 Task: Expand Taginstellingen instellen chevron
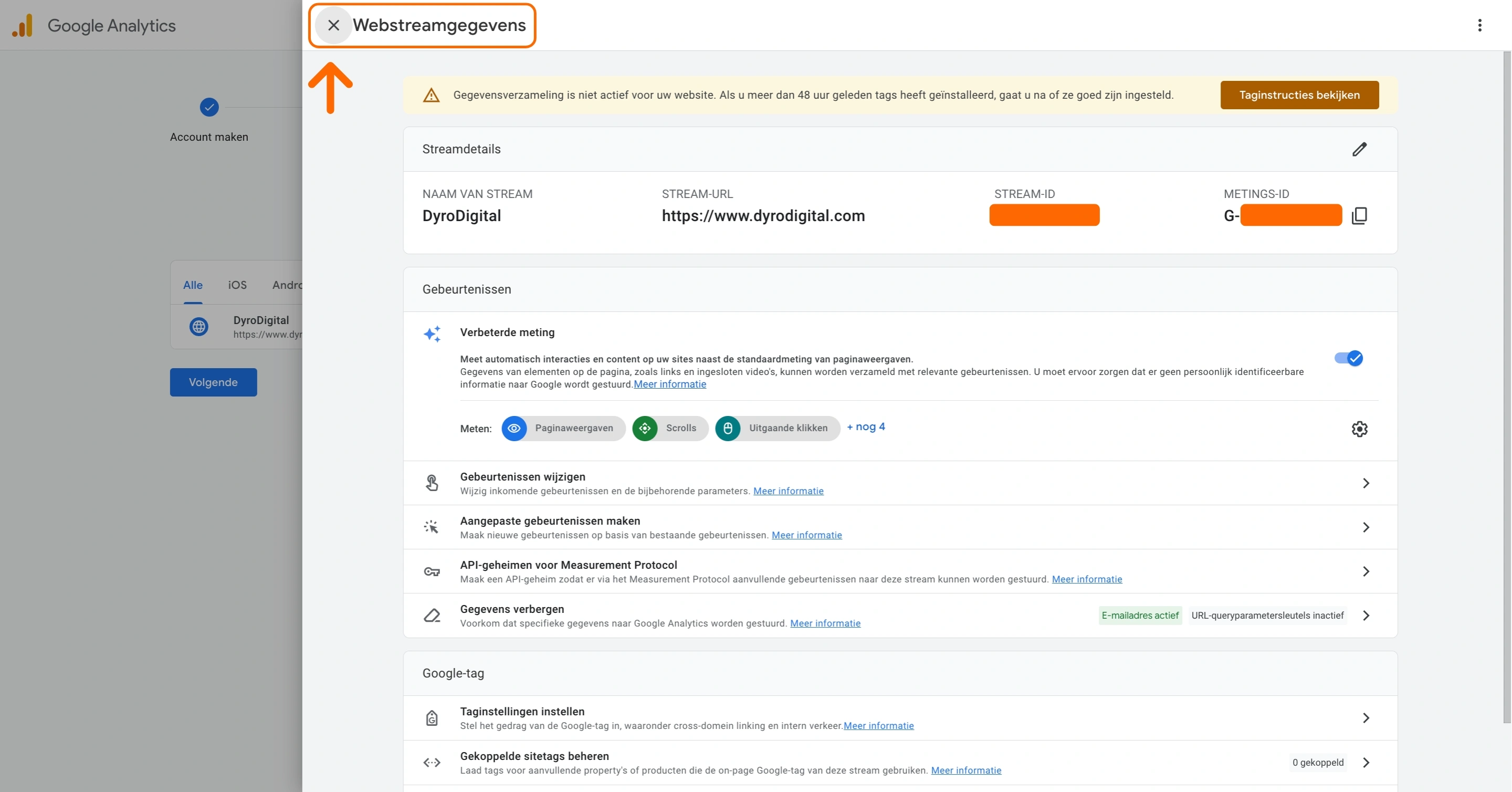pyautogui.click(x=1365, y=717)
